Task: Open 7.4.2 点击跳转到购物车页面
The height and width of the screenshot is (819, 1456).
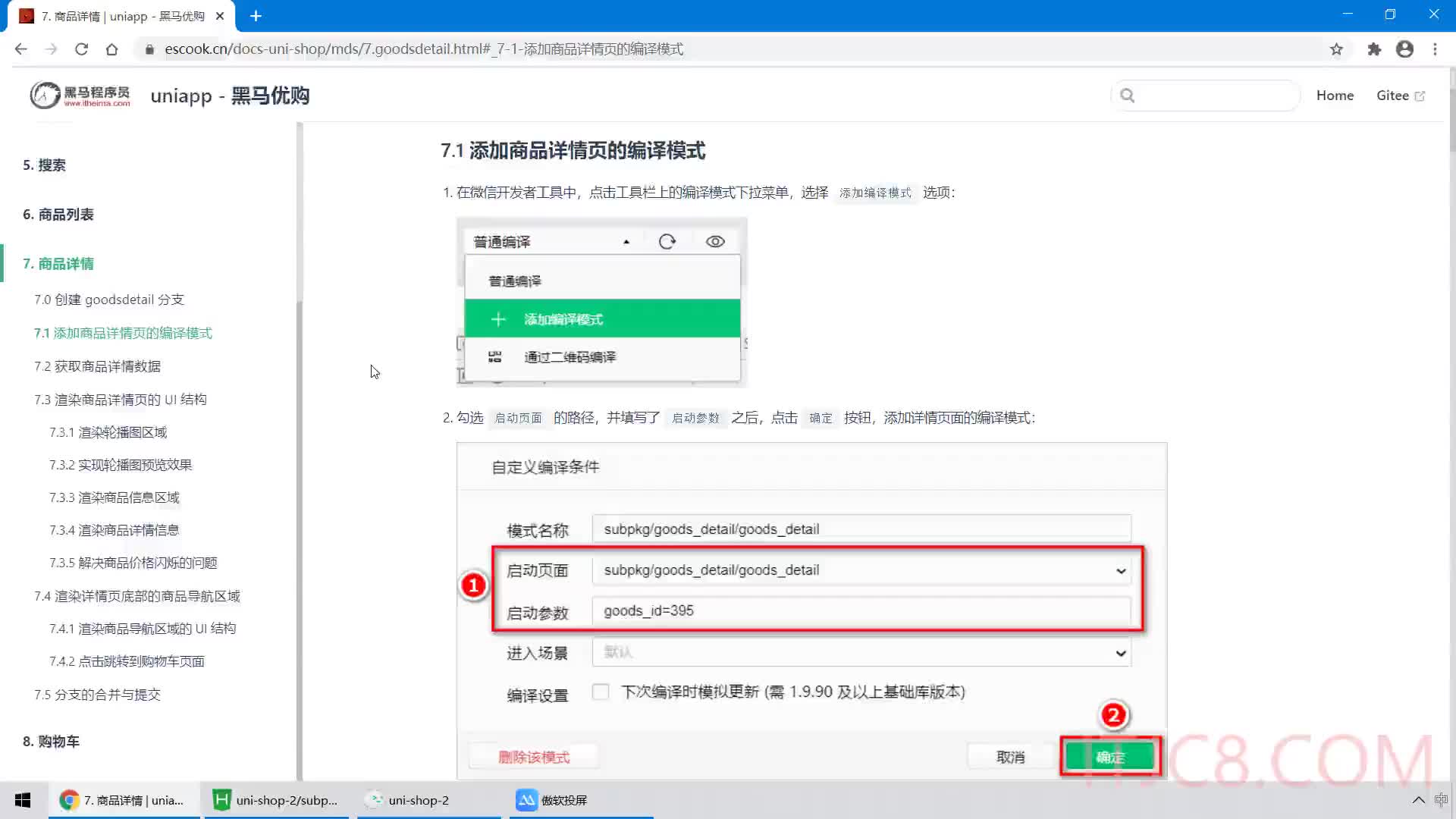Action: 127,661
